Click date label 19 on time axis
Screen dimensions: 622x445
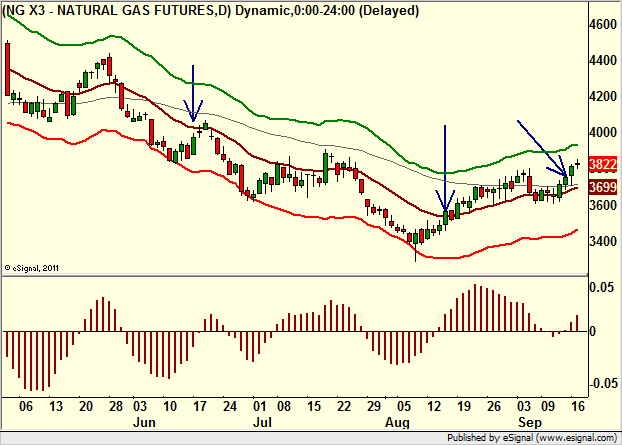[463, 406]
